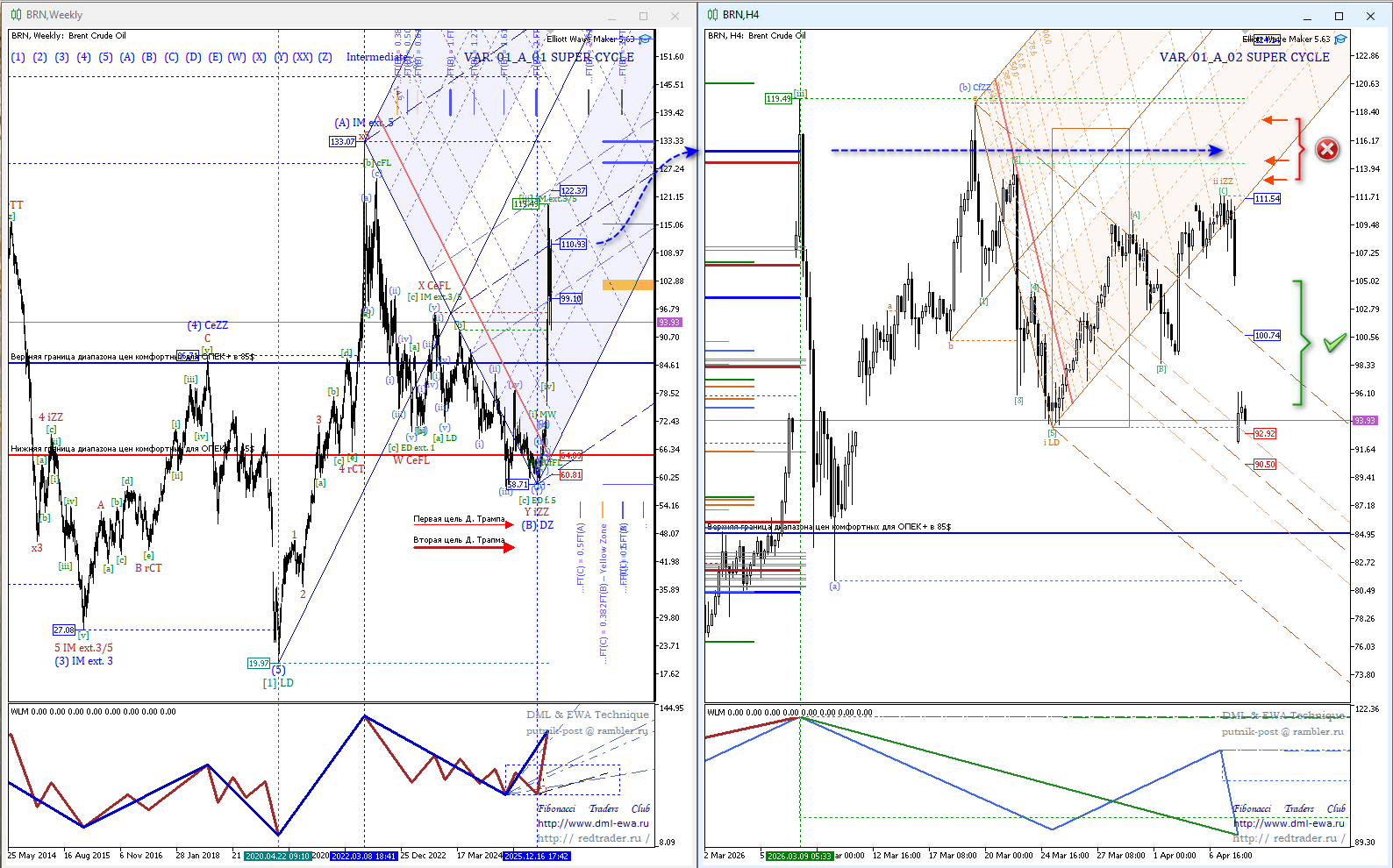Click the graduation cap icon in H4 chart
1393x868 pixels.
pyautogui.click(x=1340, y=39)
